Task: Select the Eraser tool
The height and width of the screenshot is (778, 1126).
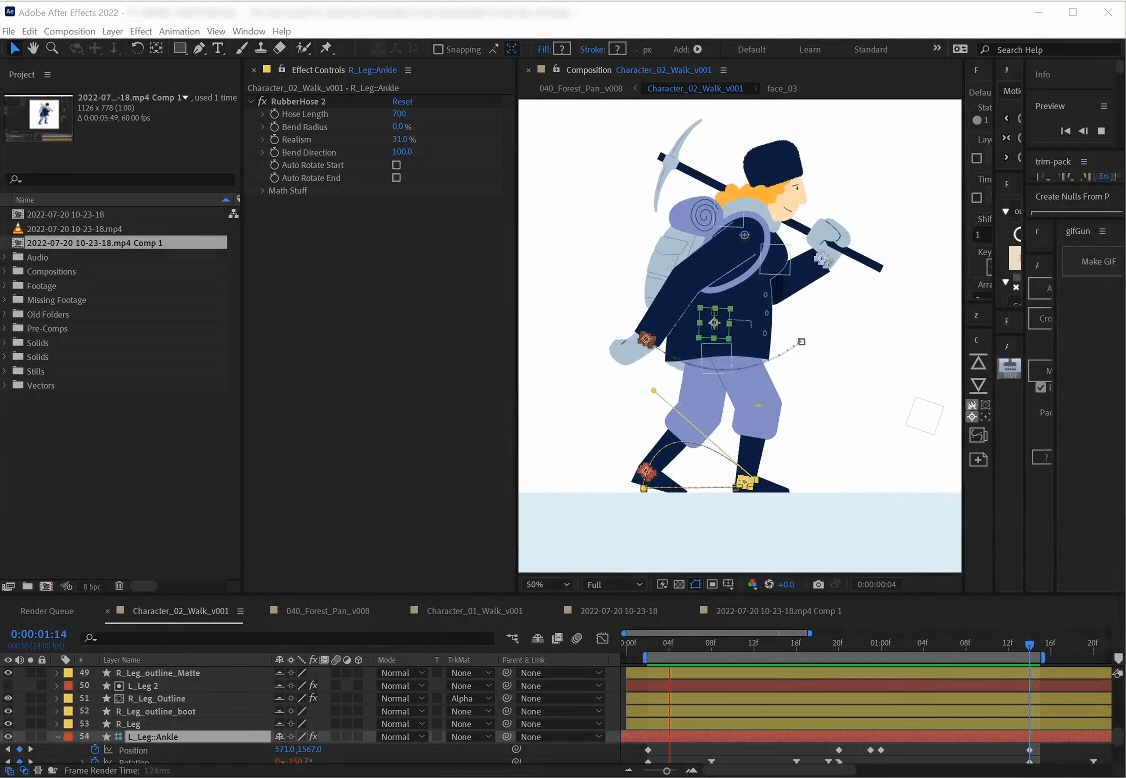Action: coord(279,48)
